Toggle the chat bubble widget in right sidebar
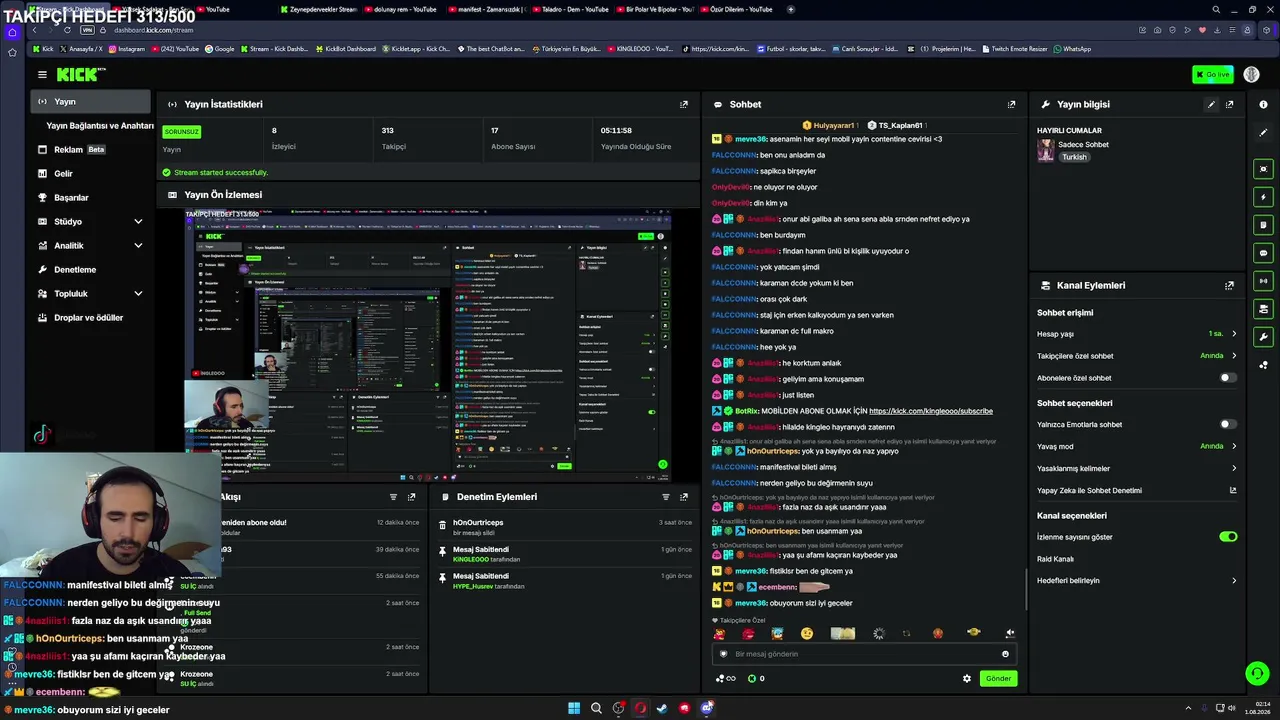Image resolution: width=1280 pixels, height=720 pixels. 1264,253
